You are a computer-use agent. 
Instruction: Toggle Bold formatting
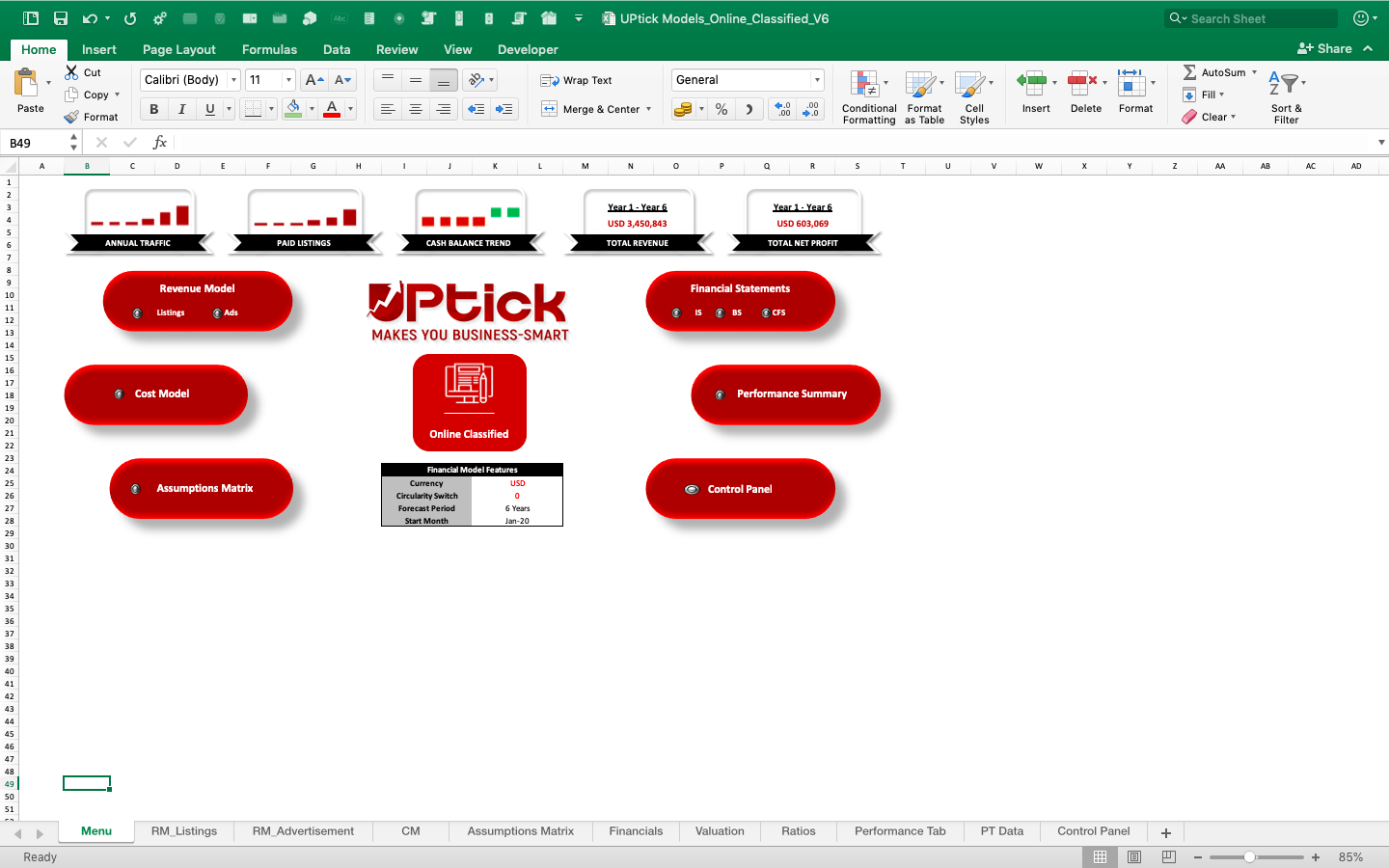pyautogui.click(x=154, y=109)
